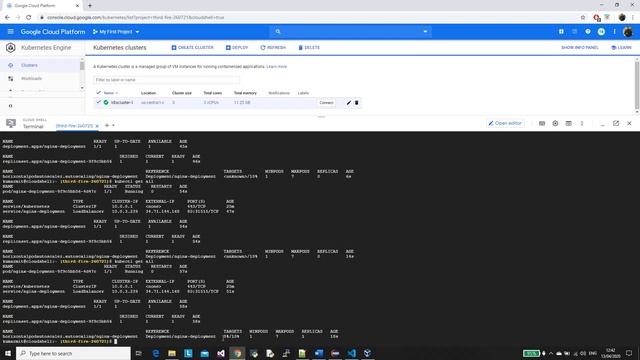The width and height of the screenshot is (640, 360).
Task: Click the LEARN button
Action: [x=621, y=48]
